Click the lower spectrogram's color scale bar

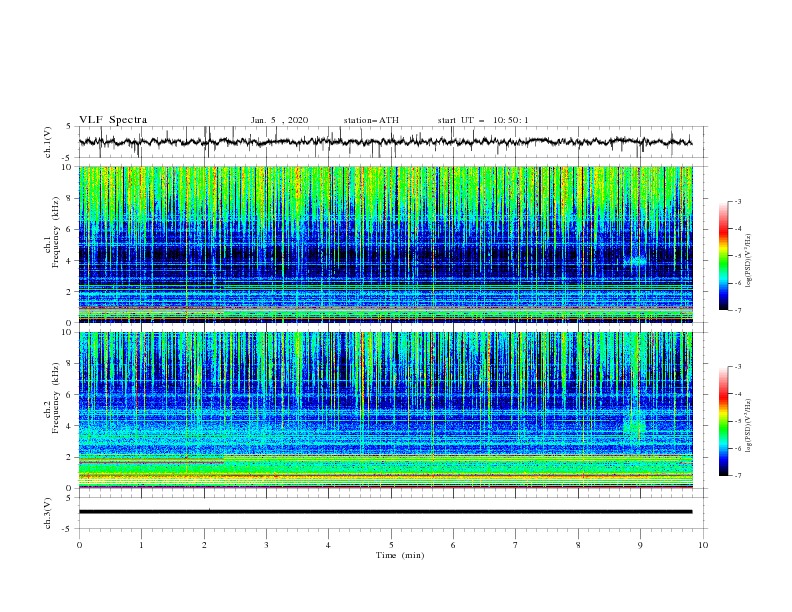click(723, 421)
